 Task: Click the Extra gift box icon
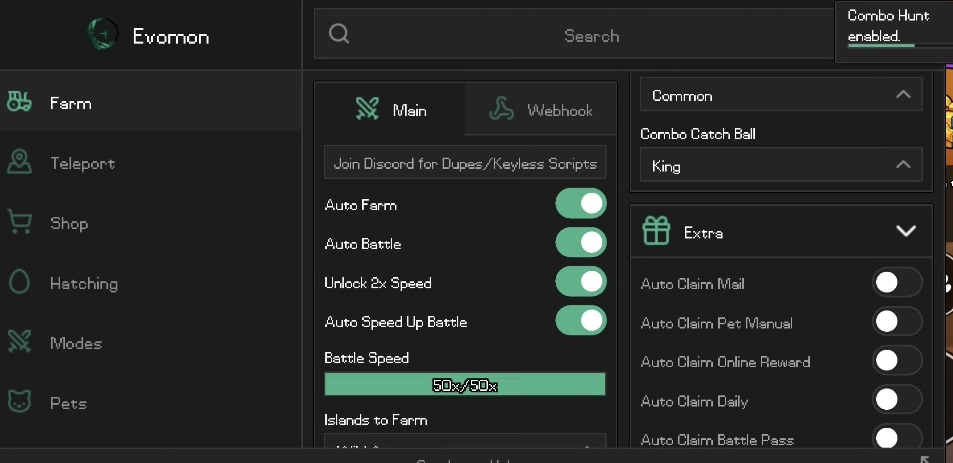[656, 231]
